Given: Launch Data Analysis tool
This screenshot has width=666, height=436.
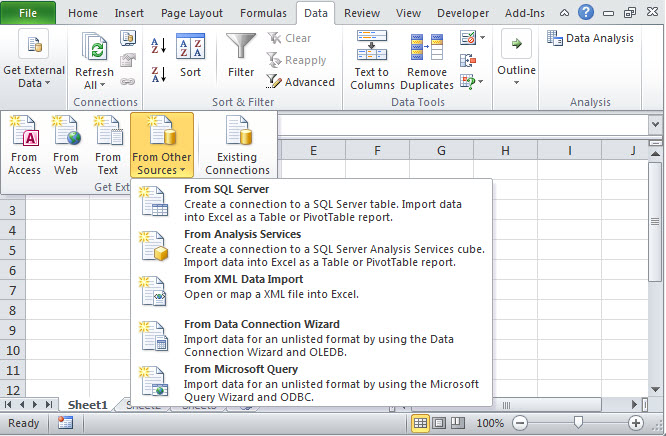Looking at the screenshot, I should point(590,38).
